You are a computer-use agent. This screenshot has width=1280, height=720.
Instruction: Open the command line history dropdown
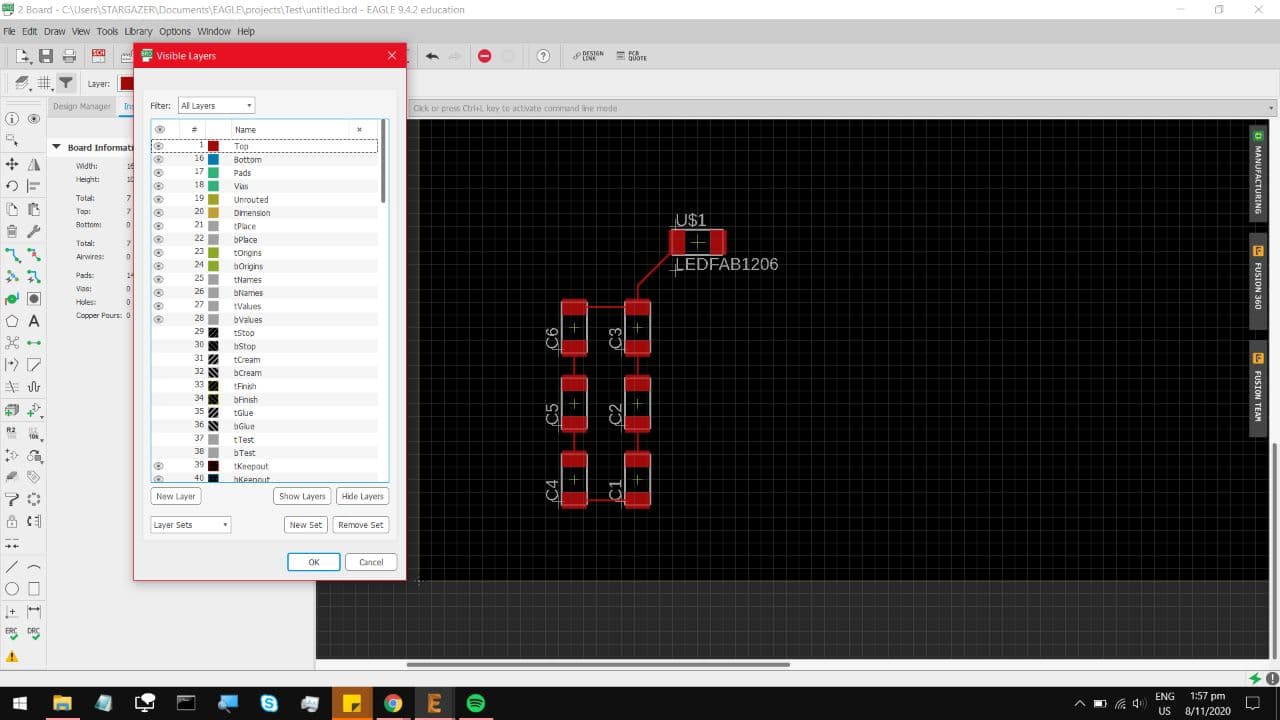click(x=1271, y=108)
